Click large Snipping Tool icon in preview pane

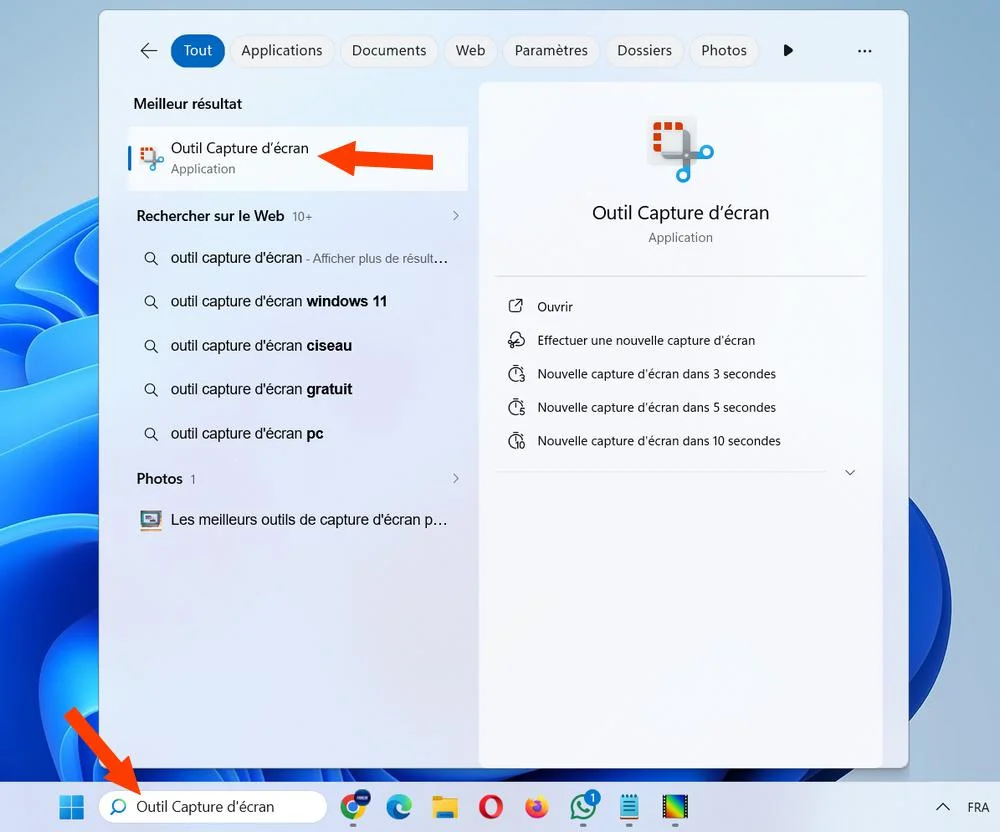point(680,149)
